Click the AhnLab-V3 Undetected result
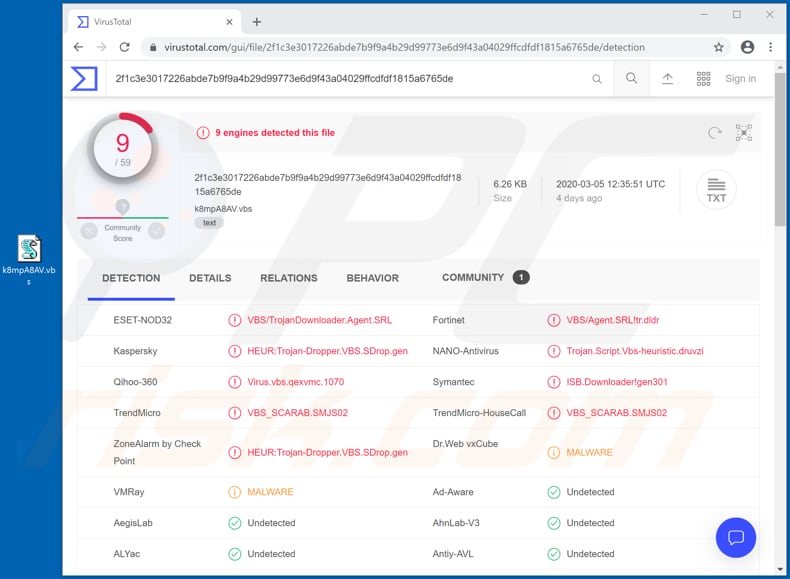 pyautogui.click(x=590, y=523)
